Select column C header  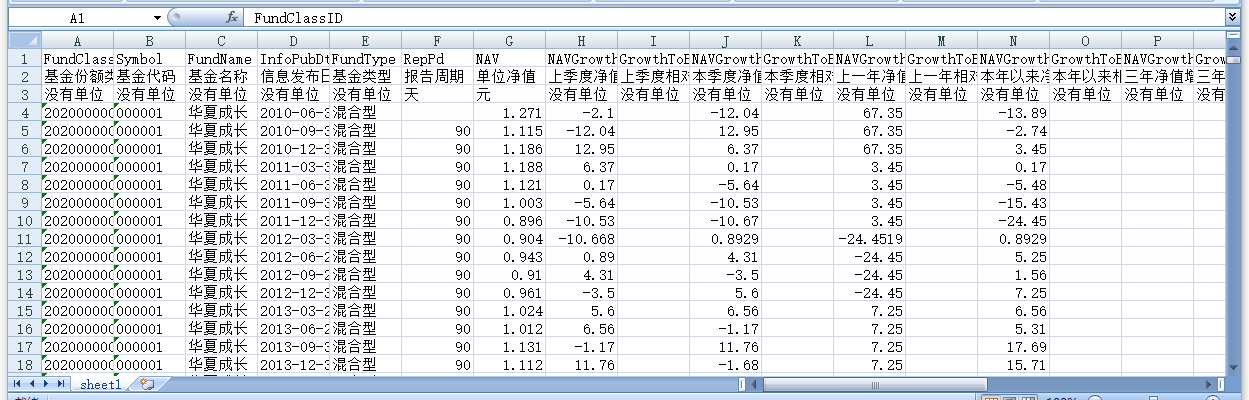point(222,40)
